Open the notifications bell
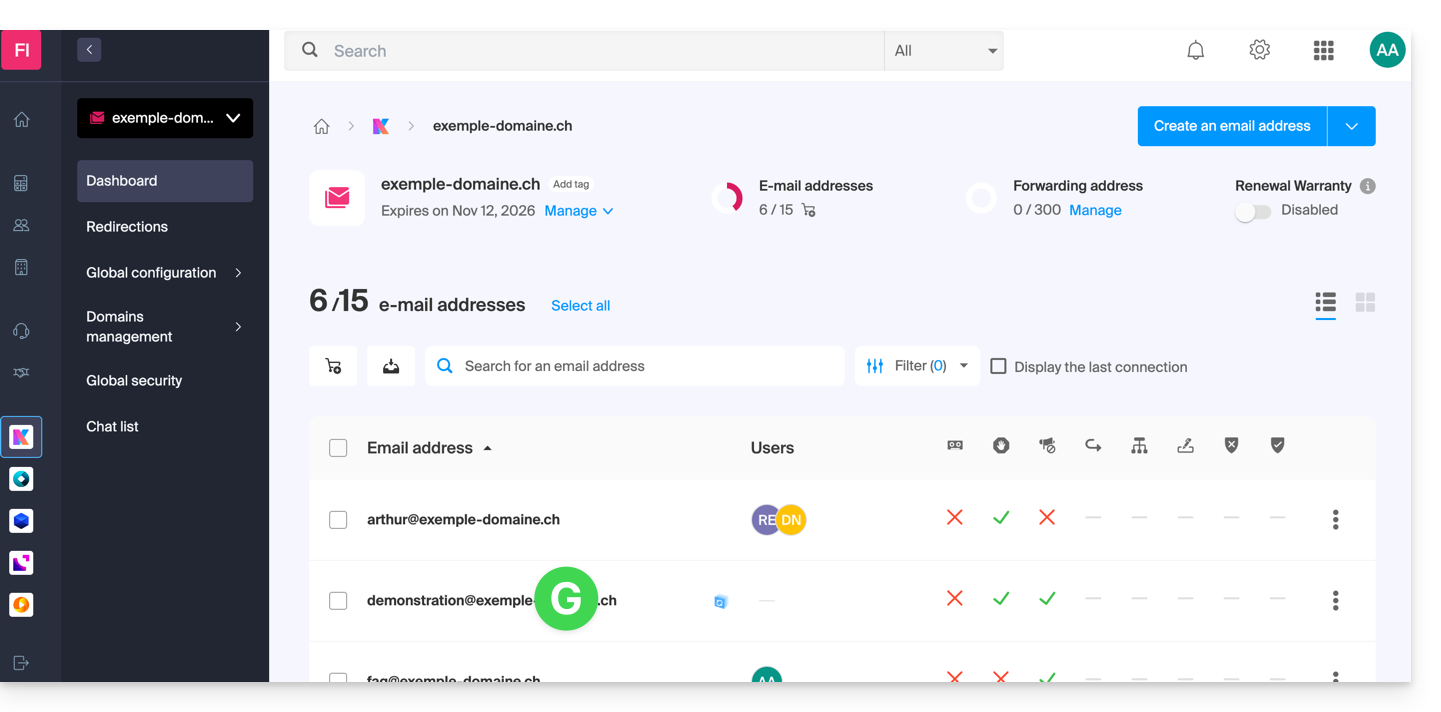The width and height of the screenshot is (1441, 712). tap(1195, 51)
